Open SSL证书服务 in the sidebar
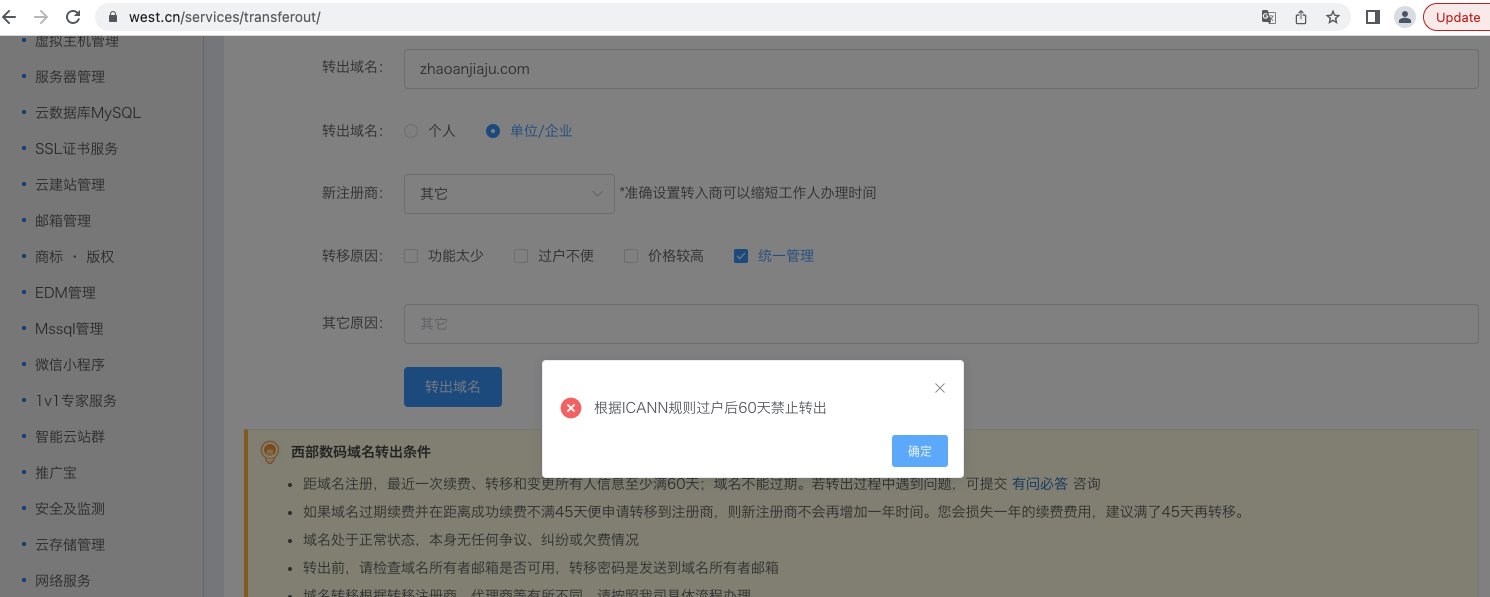This screenshot has width=1490, height=597. click(x=76, y=149)
